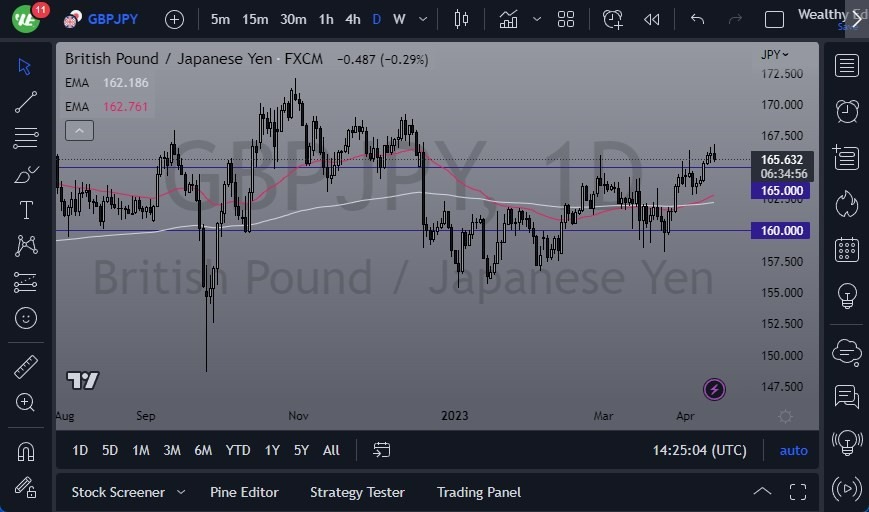Select the Text annotation tool
Screen dimensions: 869x512
[25, 211]
